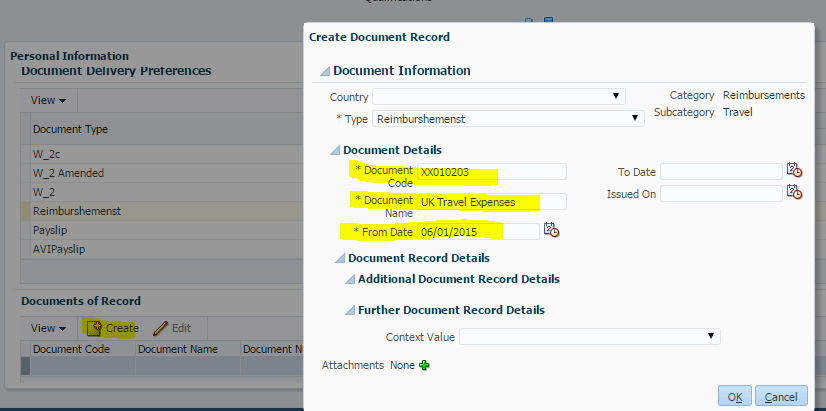Click the Document Name field

[491, 202]
